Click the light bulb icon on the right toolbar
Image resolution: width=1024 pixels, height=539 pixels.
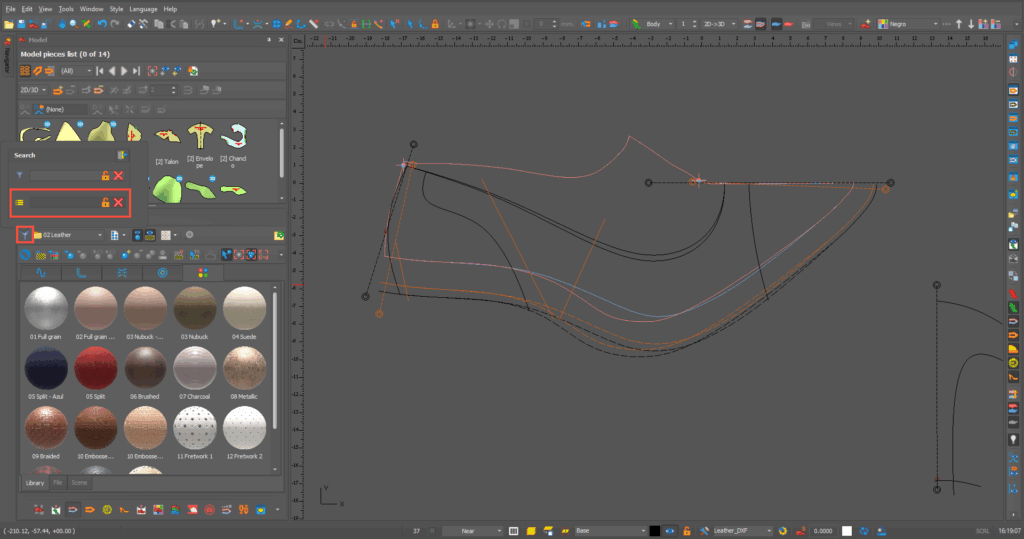tap(1013, 439)
